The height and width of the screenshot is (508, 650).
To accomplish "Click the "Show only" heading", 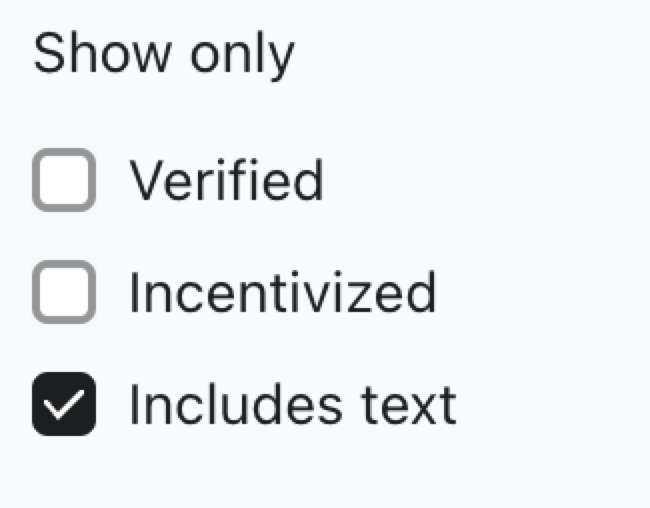I will click(164, 54).
